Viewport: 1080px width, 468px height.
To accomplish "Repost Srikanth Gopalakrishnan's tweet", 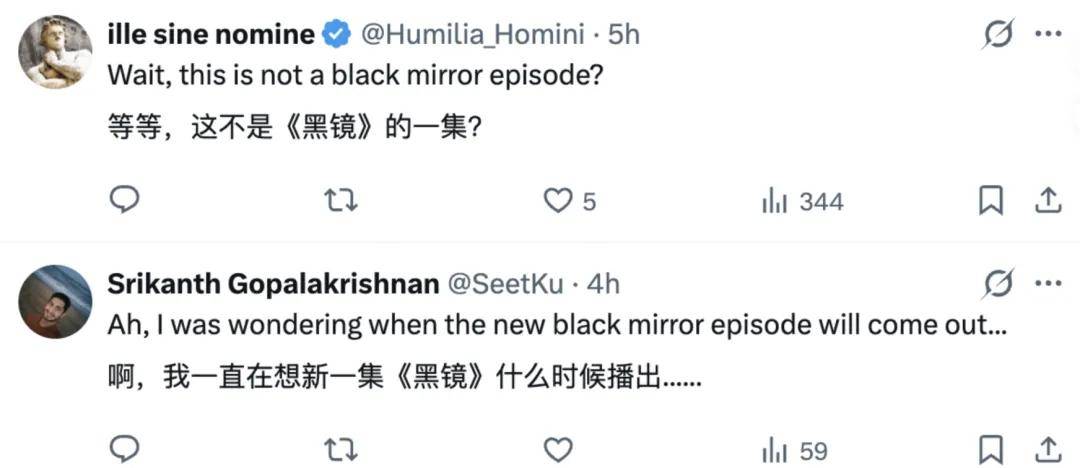I will [340, 449].
